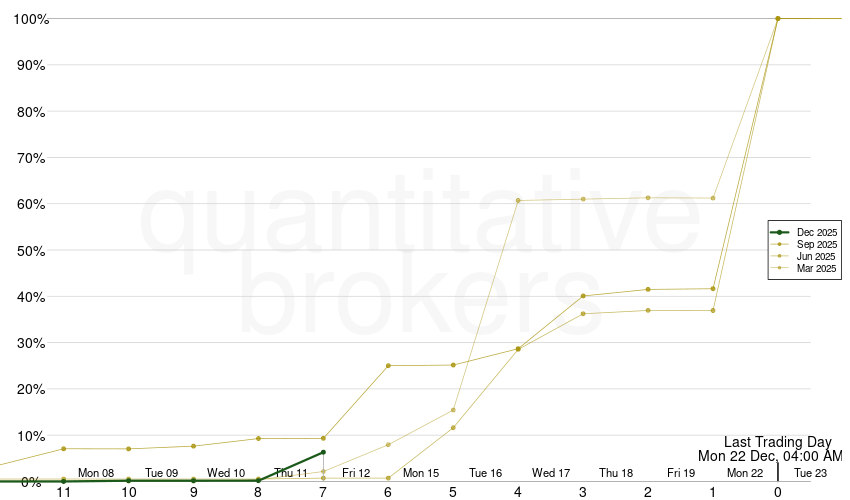
Task: Select the 'Thu 18' date label
Action: 616,473
